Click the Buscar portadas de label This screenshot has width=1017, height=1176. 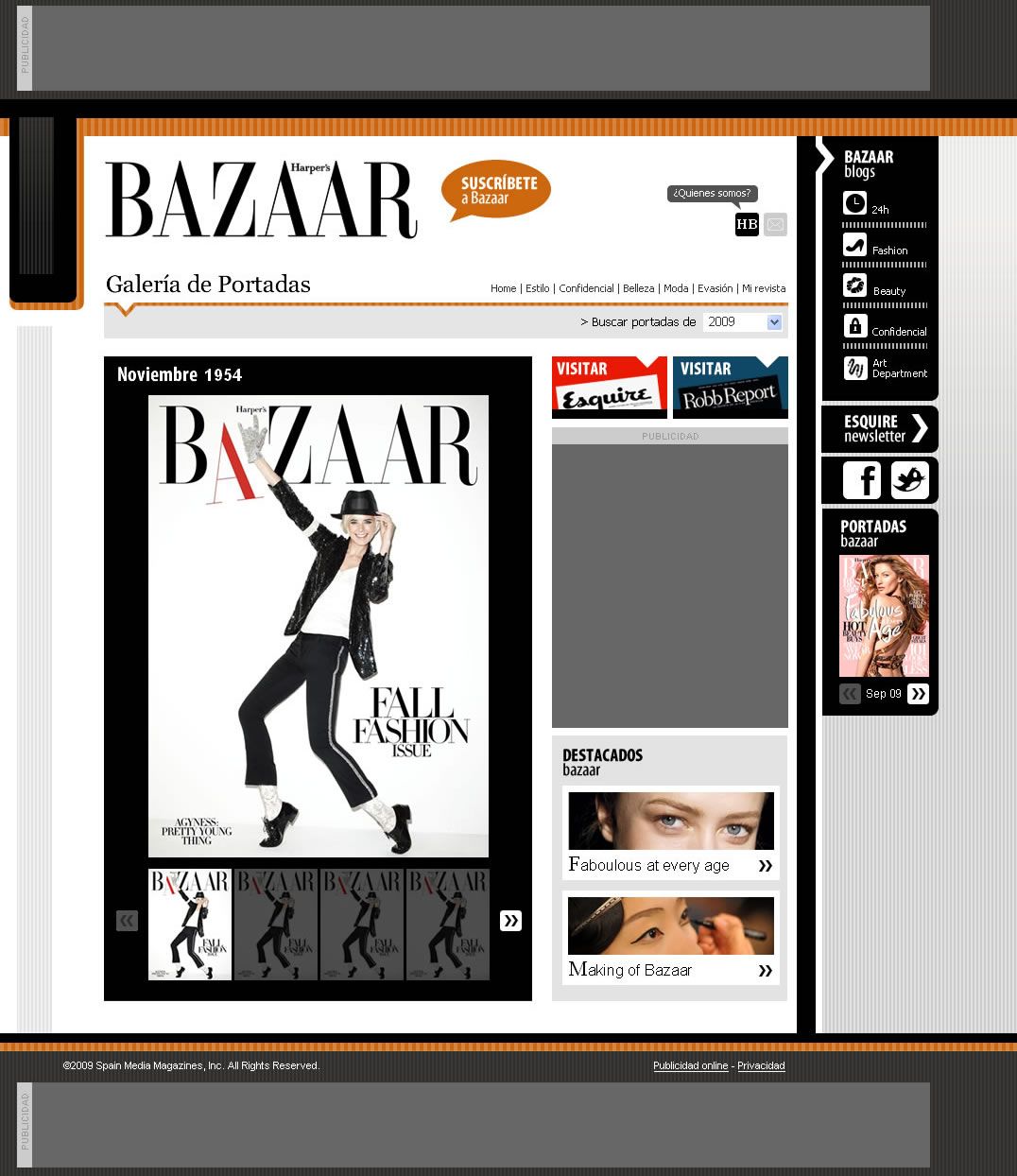click(638, 322)
